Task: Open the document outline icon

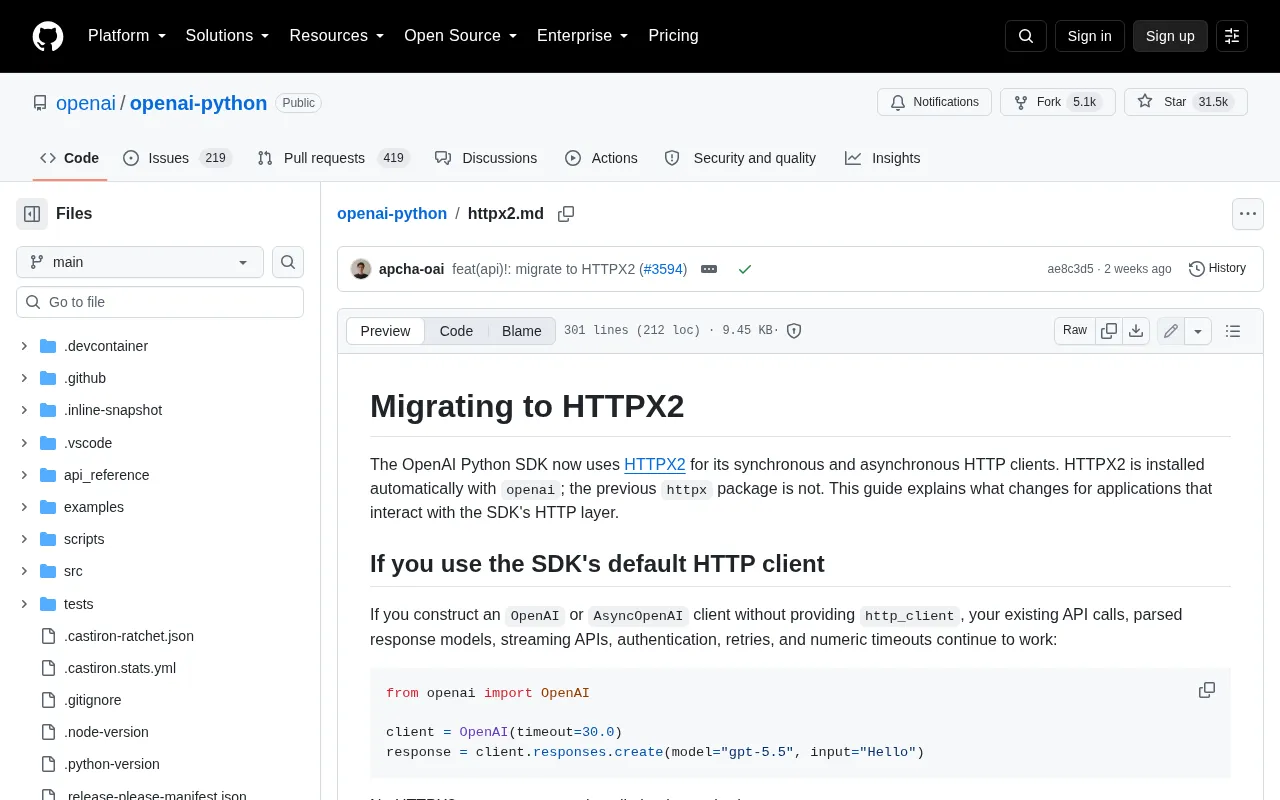Action: pyautogui.click(x=1233, y=331)
